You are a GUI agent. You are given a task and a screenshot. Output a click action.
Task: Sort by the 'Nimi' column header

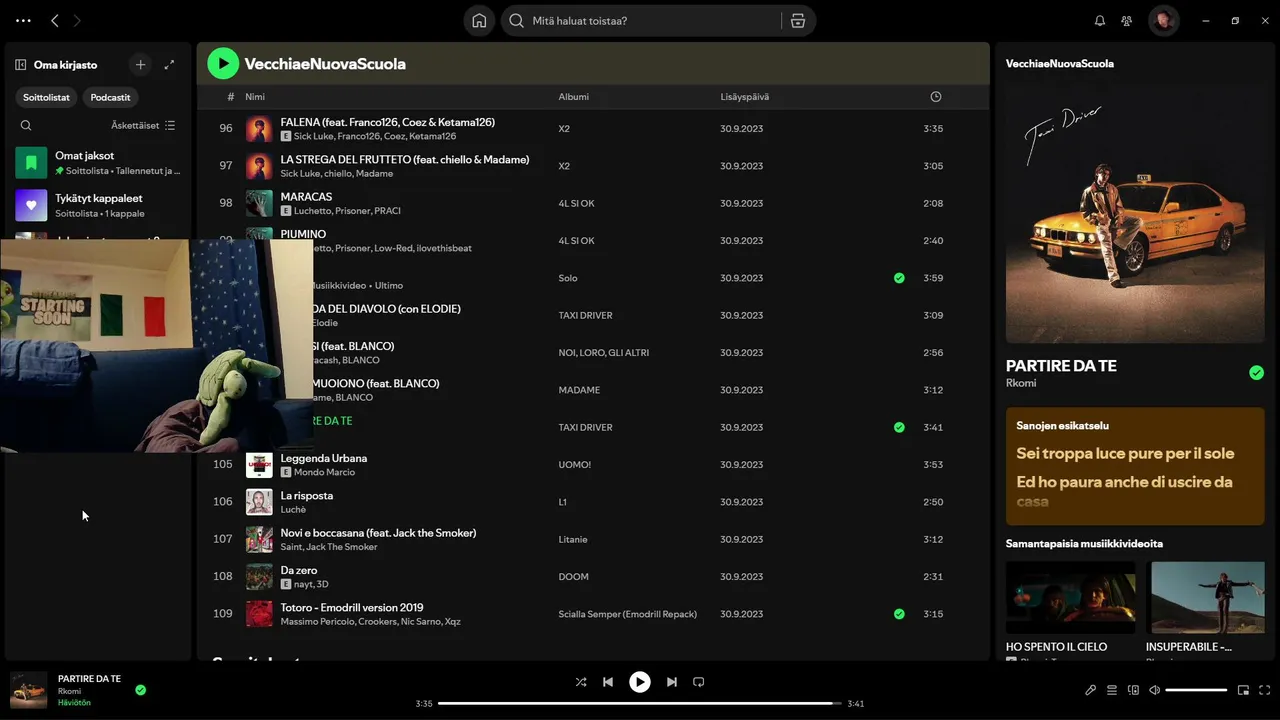pyautogui.click(x=255, y=97)
